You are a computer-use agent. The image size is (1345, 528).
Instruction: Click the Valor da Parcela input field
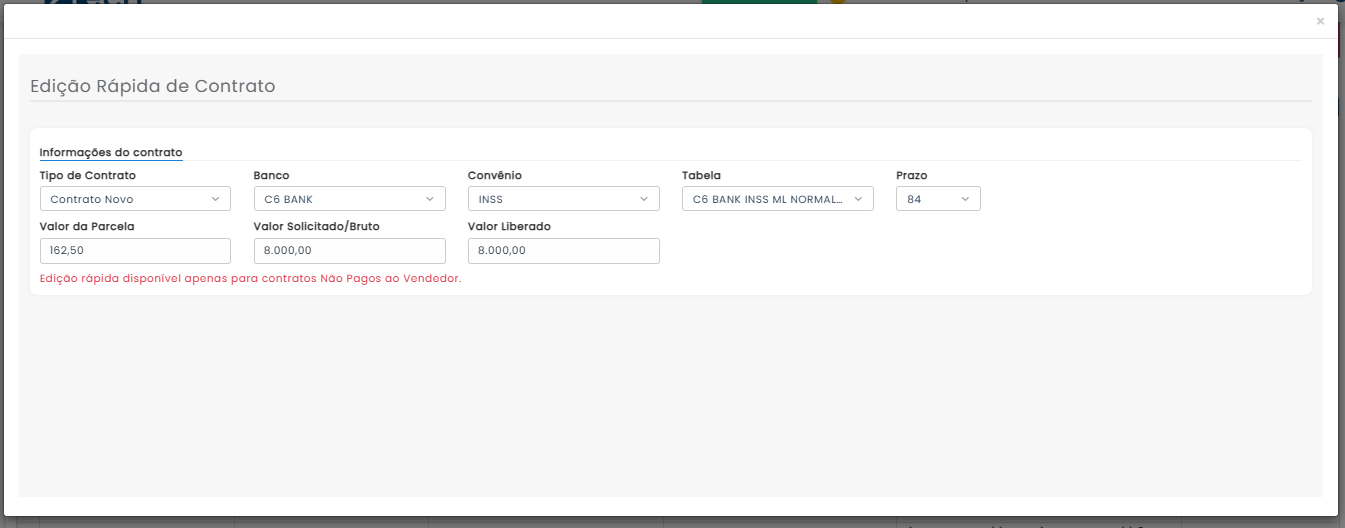pyautogui.click(x=135, y=251)
